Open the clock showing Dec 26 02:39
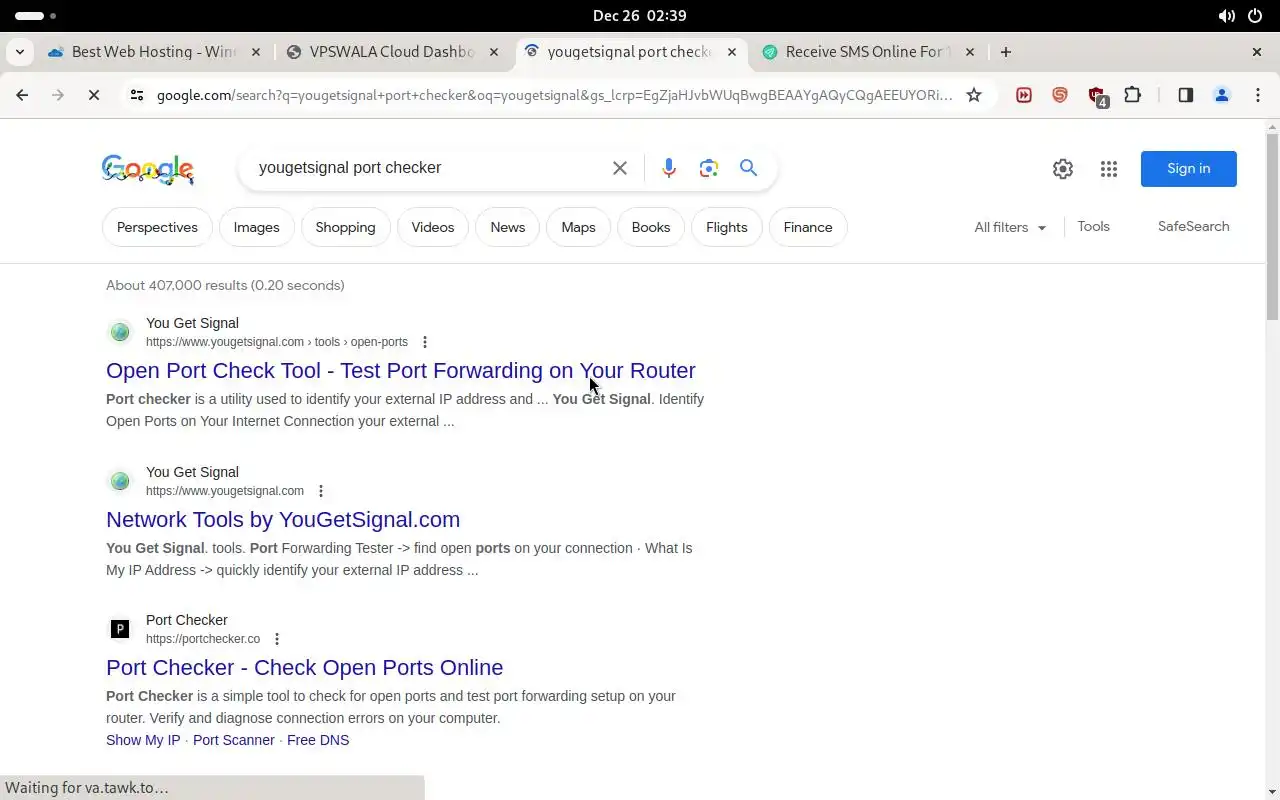Viewport: 1280px width, 800px height. (640, 16)
